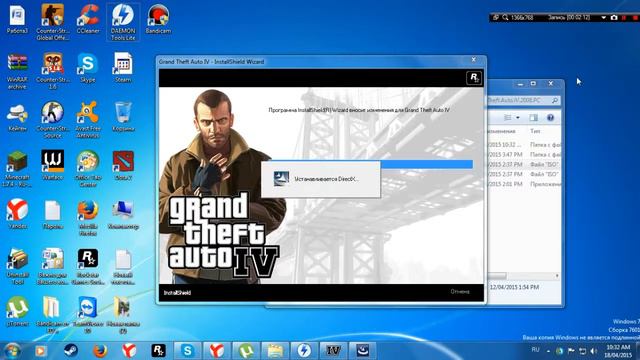This screenshot has width=640, height=360.
Task: Click the volume speaker tray icon
Action: pyautogui.click(x=594, y=351)
